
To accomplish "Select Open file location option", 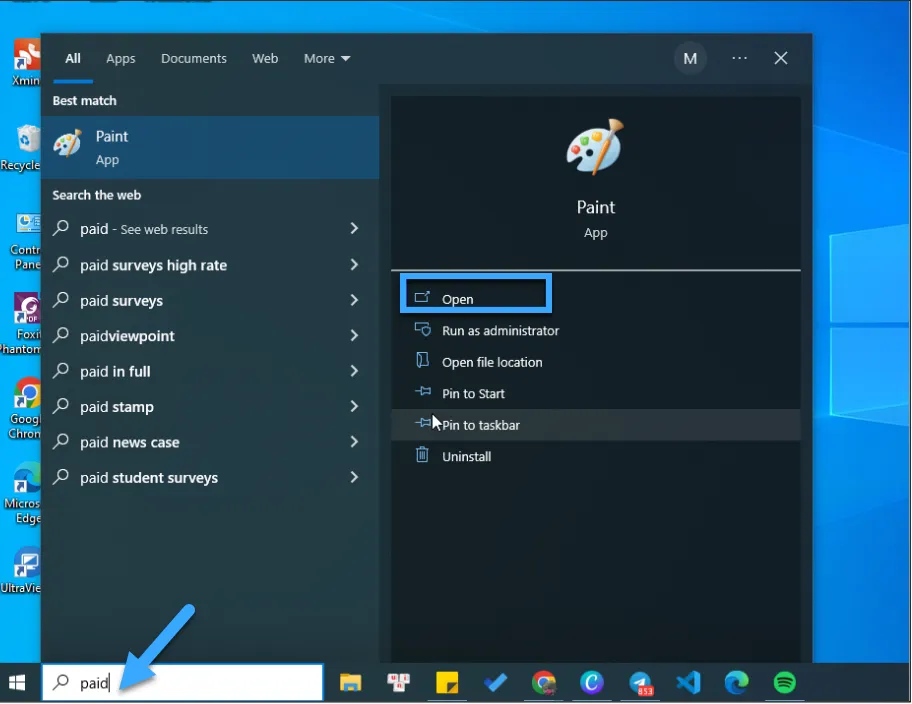I will click(x=596, y=362).
